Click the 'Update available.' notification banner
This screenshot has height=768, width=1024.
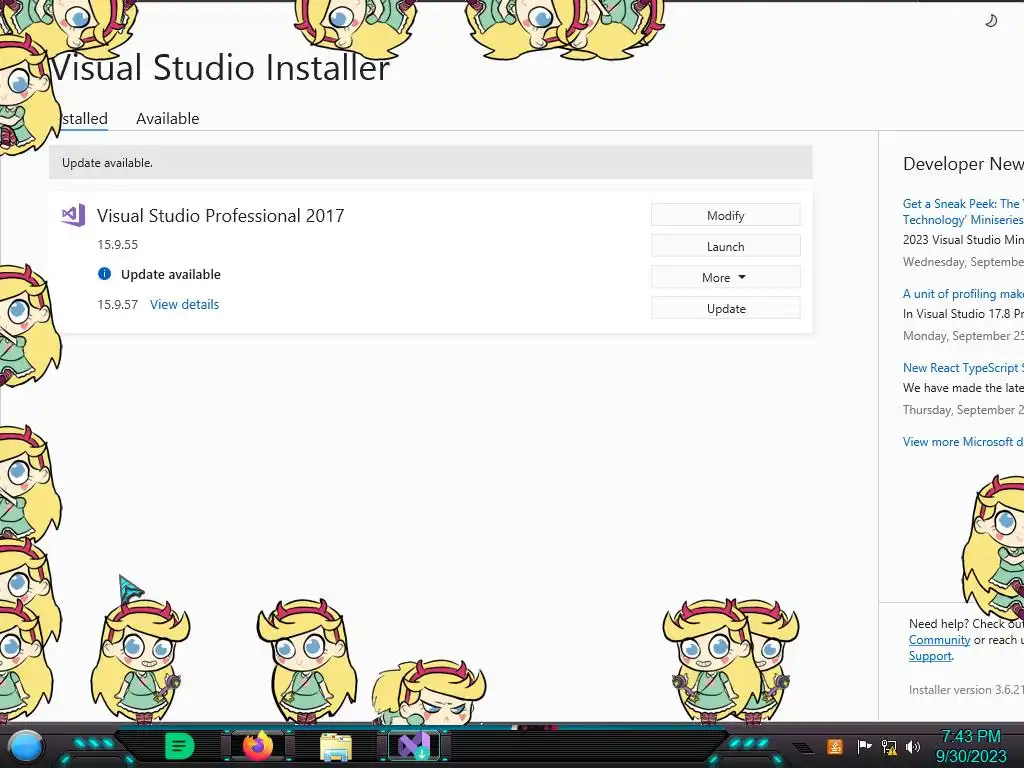pos(431,163)
